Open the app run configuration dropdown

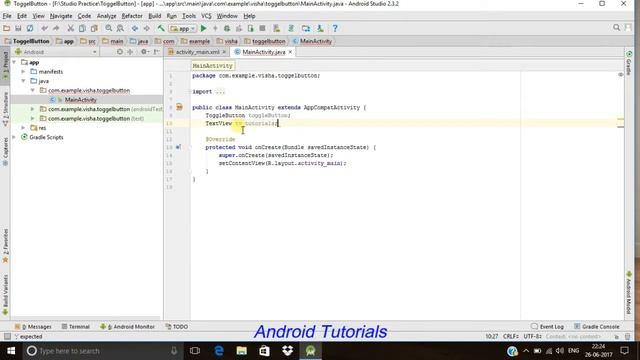click(x=183, y=29)
